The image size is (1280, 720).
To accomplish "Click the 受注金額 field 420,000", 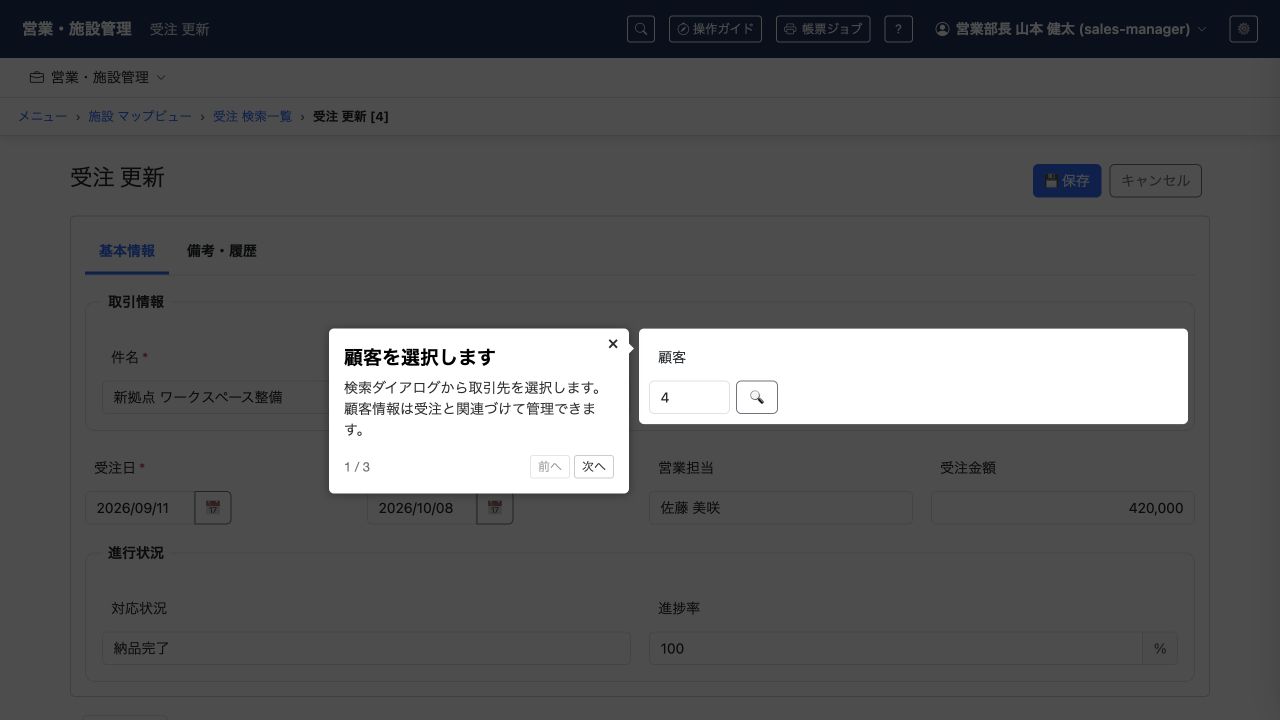I will (1063, 508).
